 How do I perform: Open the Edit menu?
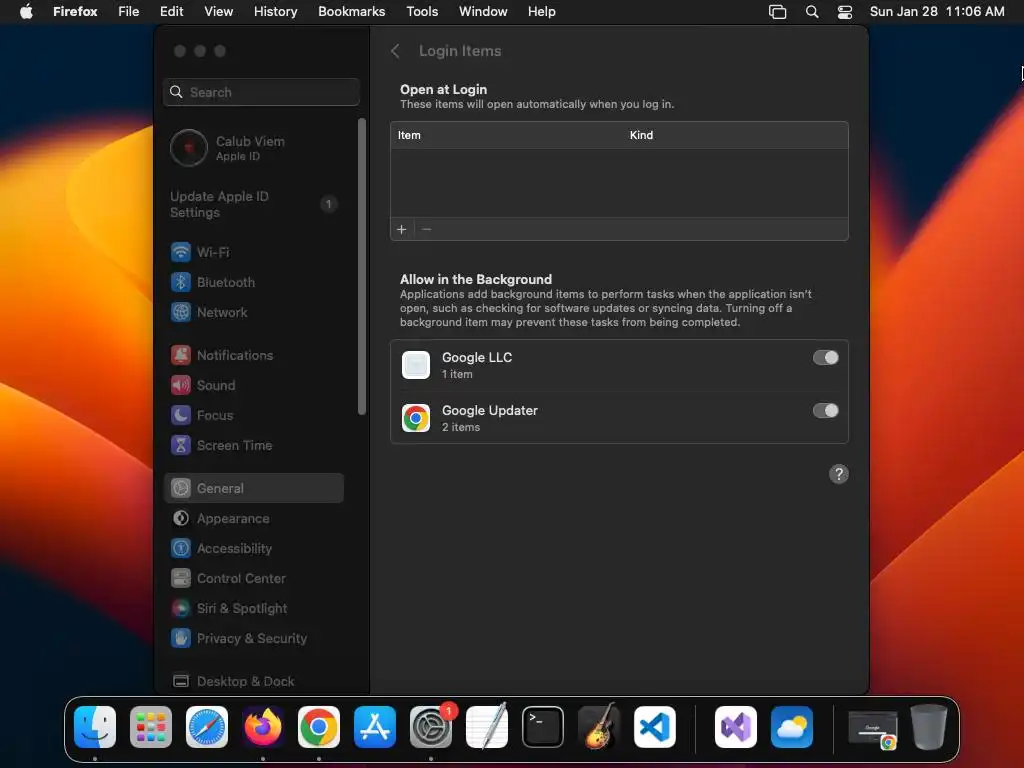click(x=172, y=11)
